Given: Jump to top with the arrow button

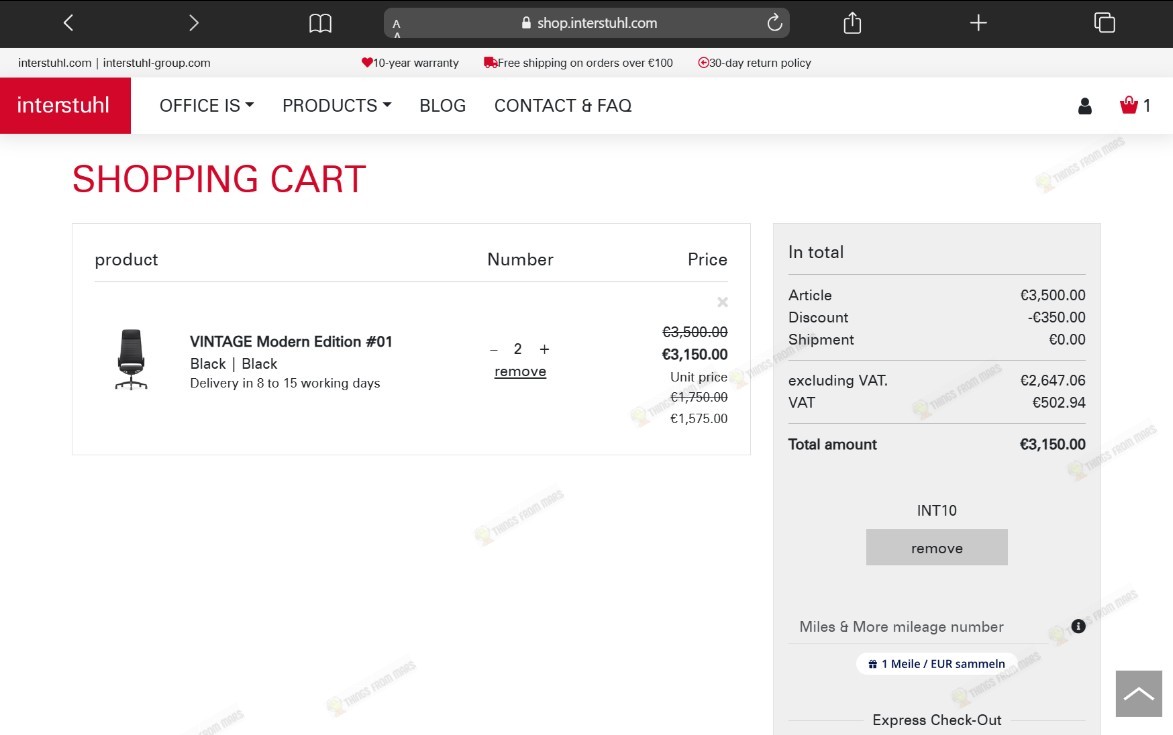Looking at the screenshot, I should tap(1139, 694).
